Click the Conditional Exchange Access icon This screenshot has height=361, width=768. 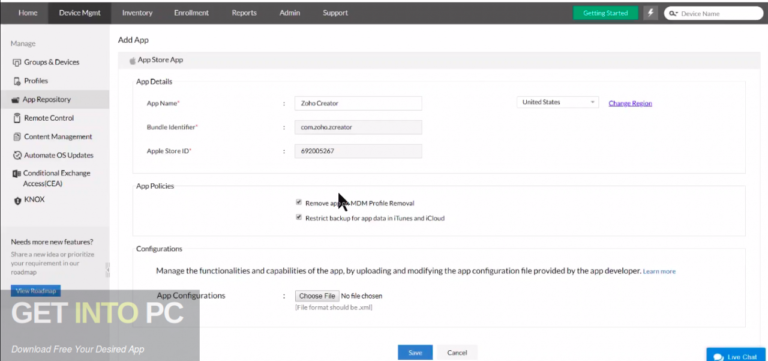pos(17,173)
